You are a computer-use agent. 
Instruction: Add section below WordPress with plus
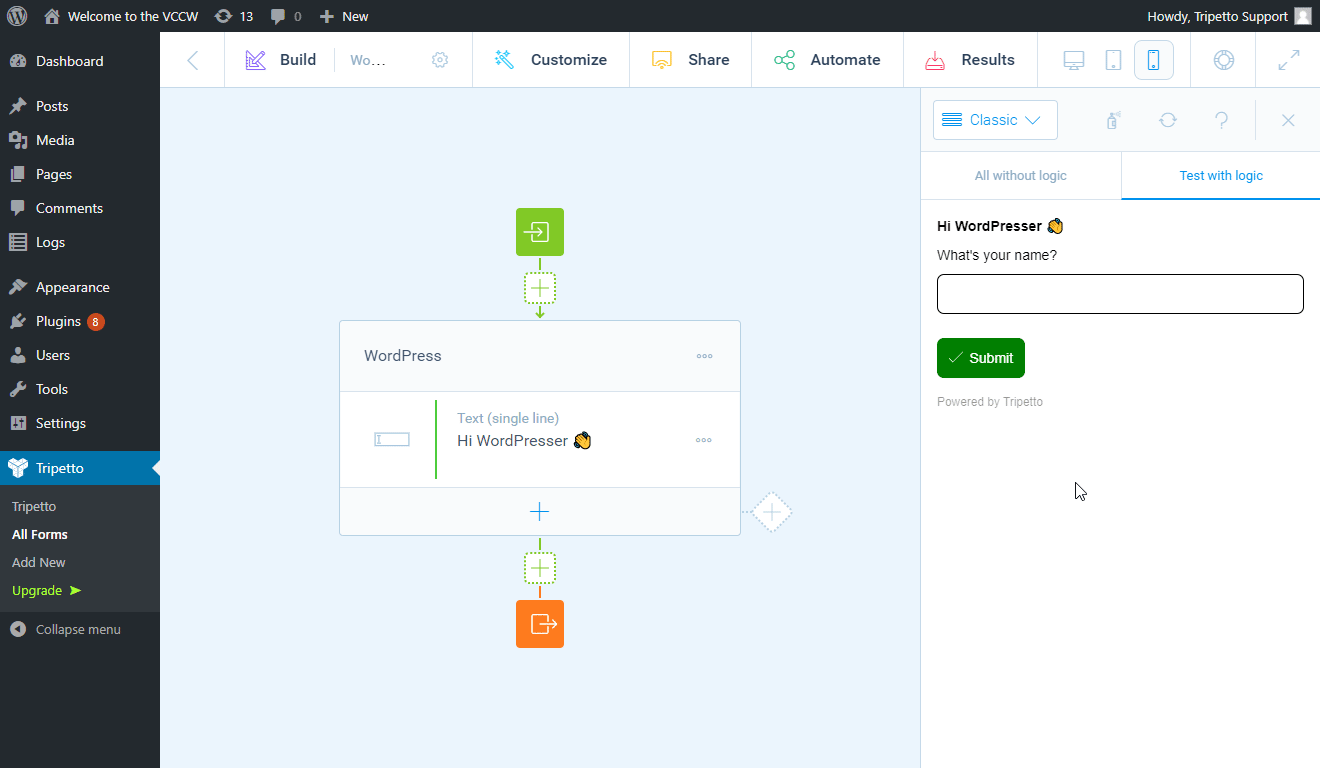(540, 568)
